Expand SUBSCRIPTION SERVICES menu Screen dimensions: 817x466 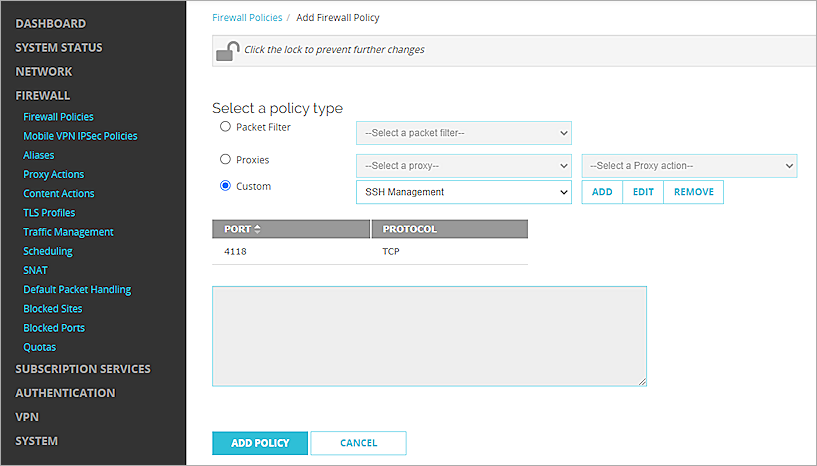pos(83,369)
